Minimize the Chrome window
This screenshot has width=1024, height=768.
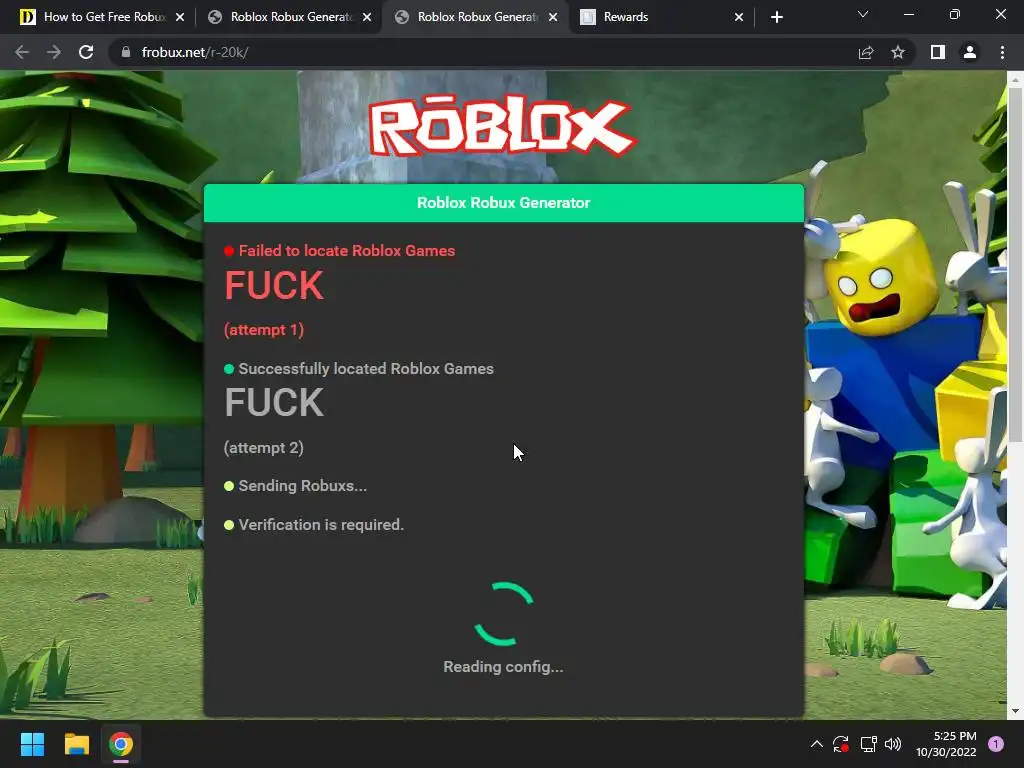click(908, 14)
